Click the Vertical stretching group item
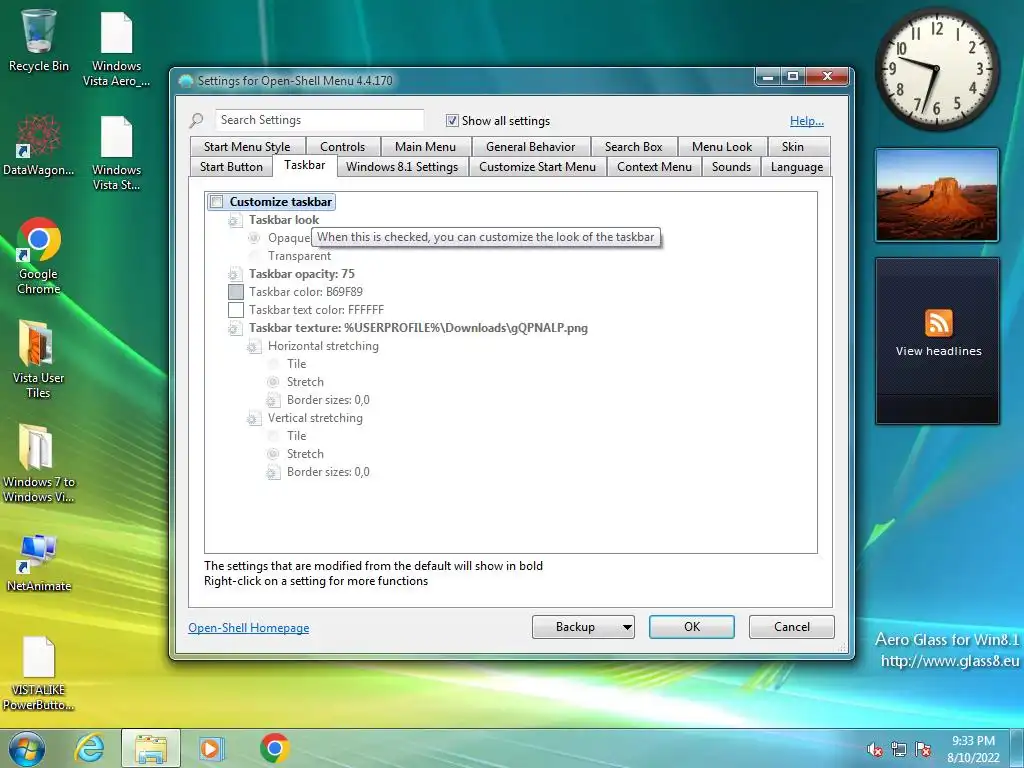Viewport: 1024px width, 768px height. click(x=315, y=418)
